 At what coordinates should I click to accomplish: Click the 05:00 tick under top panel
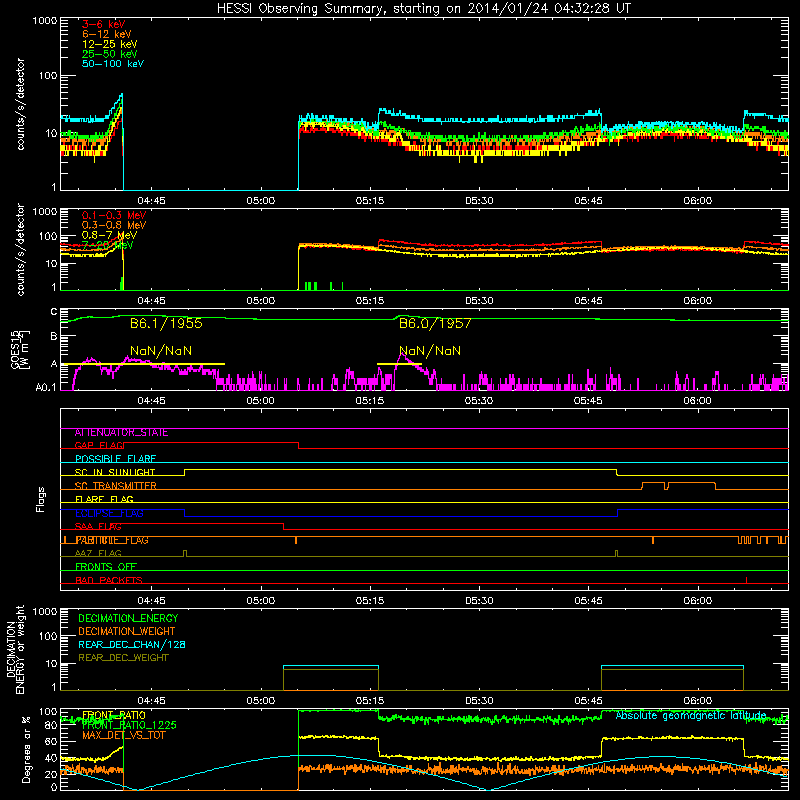click(x=261, y=201)
